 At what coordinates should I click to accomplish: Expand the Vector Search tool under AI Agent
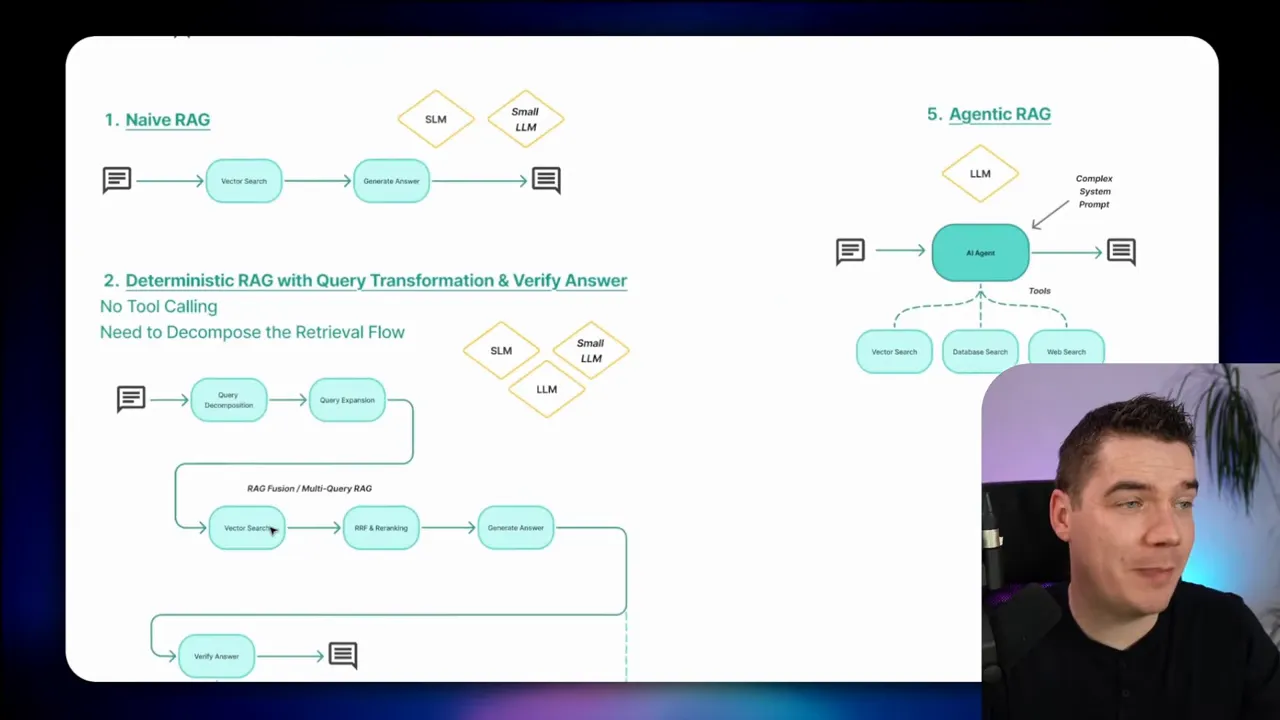pos(894,351)
